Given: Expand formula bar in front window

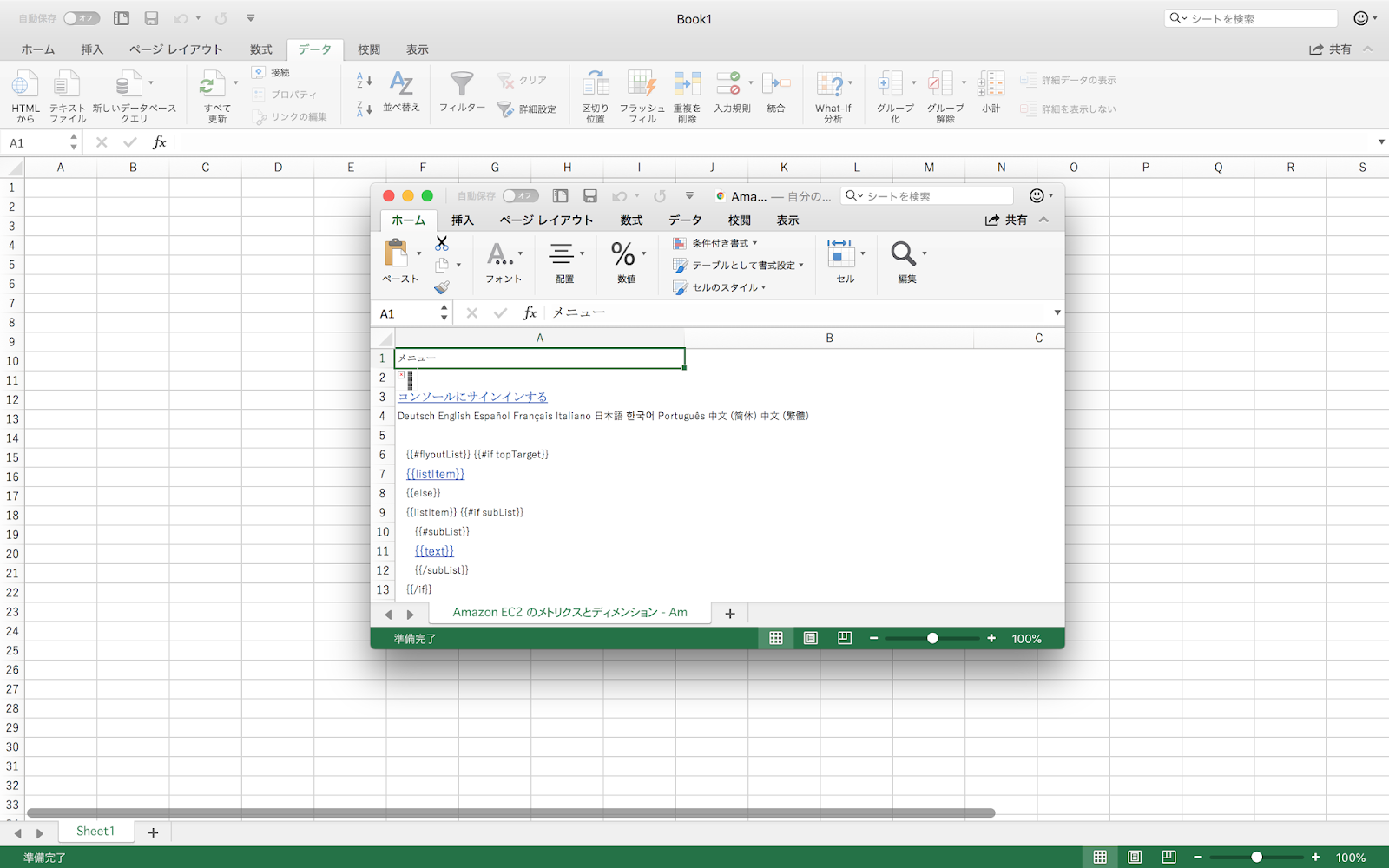Looking at the screenshot, I should coord(1057,312).
